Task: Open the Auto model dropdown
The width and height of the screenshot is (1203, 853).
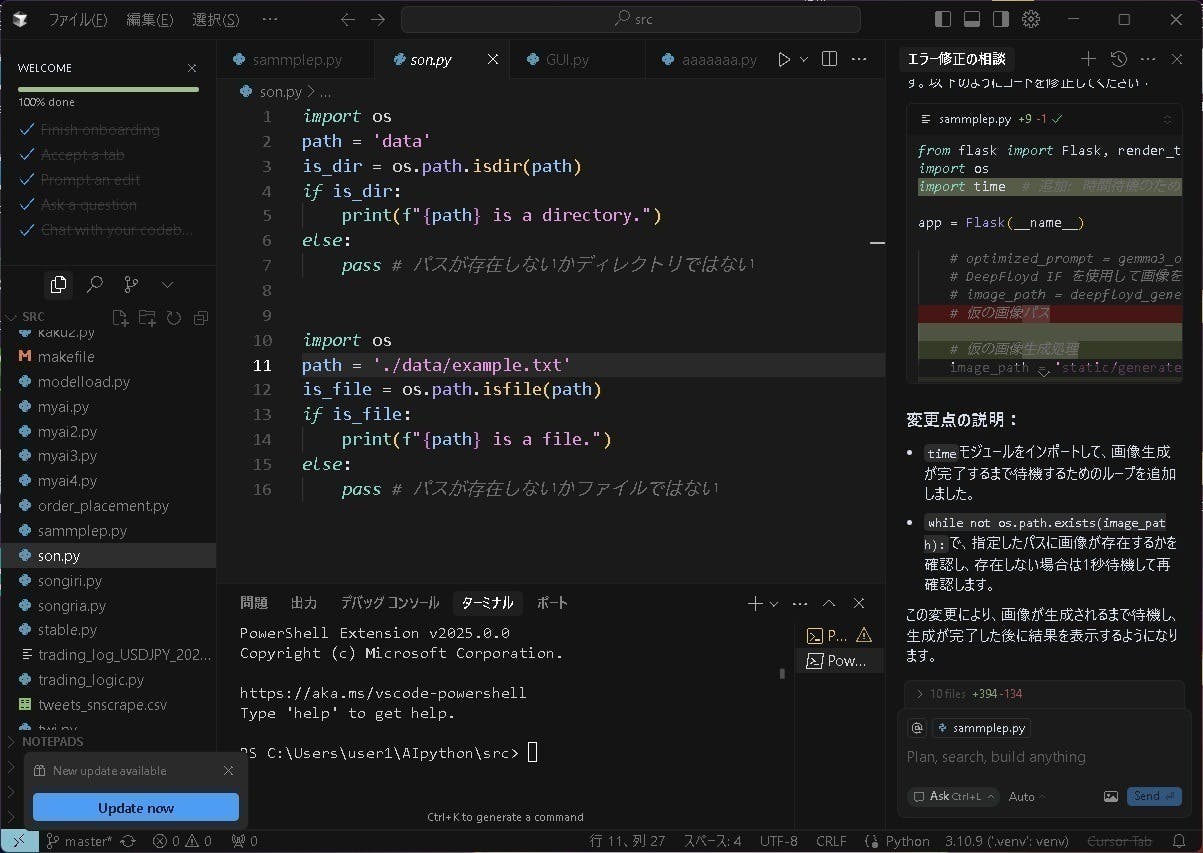Action: click(x=1026, y=796)
